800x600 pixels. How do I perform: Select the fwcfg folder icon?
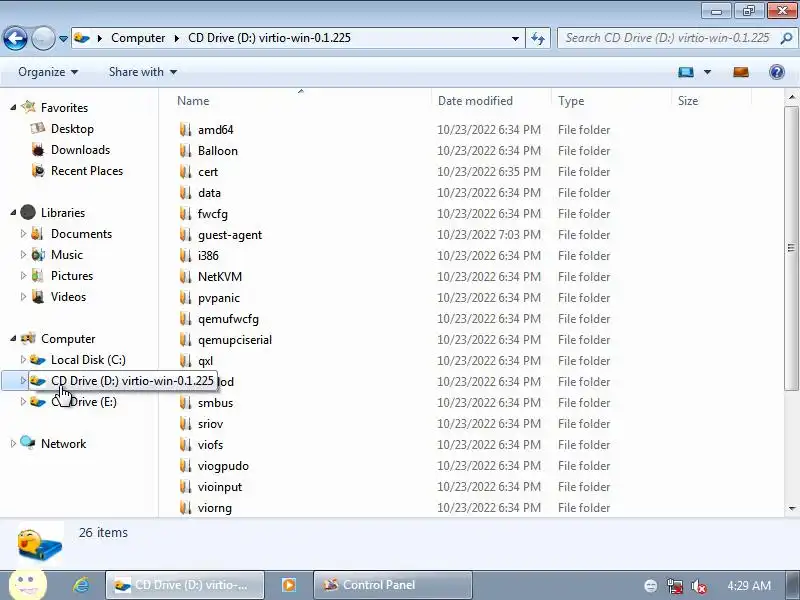pyautogui.click(x=186, y=213)
